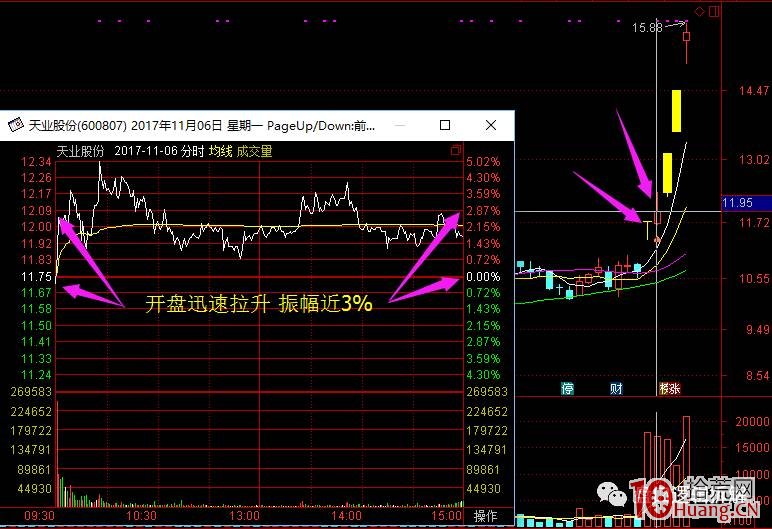Toggle the 成交量 volume label
This screenshot has height=529, width=772.
pyautogui.click(x=254, y=151)
